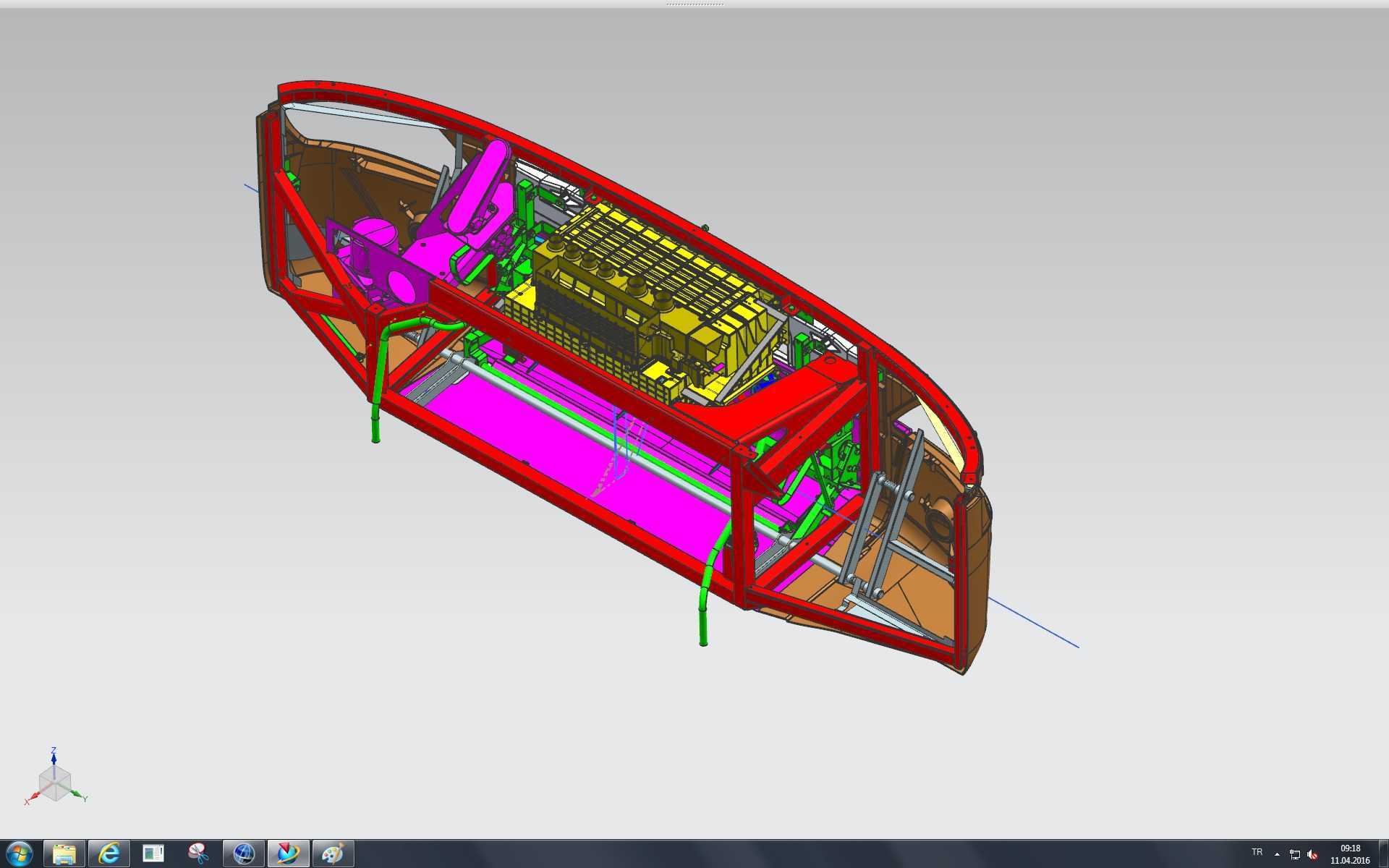Screen dimensions: 1389x868
Task: Launch Internet Explorer from the taskbar
Action: [109, 854]
